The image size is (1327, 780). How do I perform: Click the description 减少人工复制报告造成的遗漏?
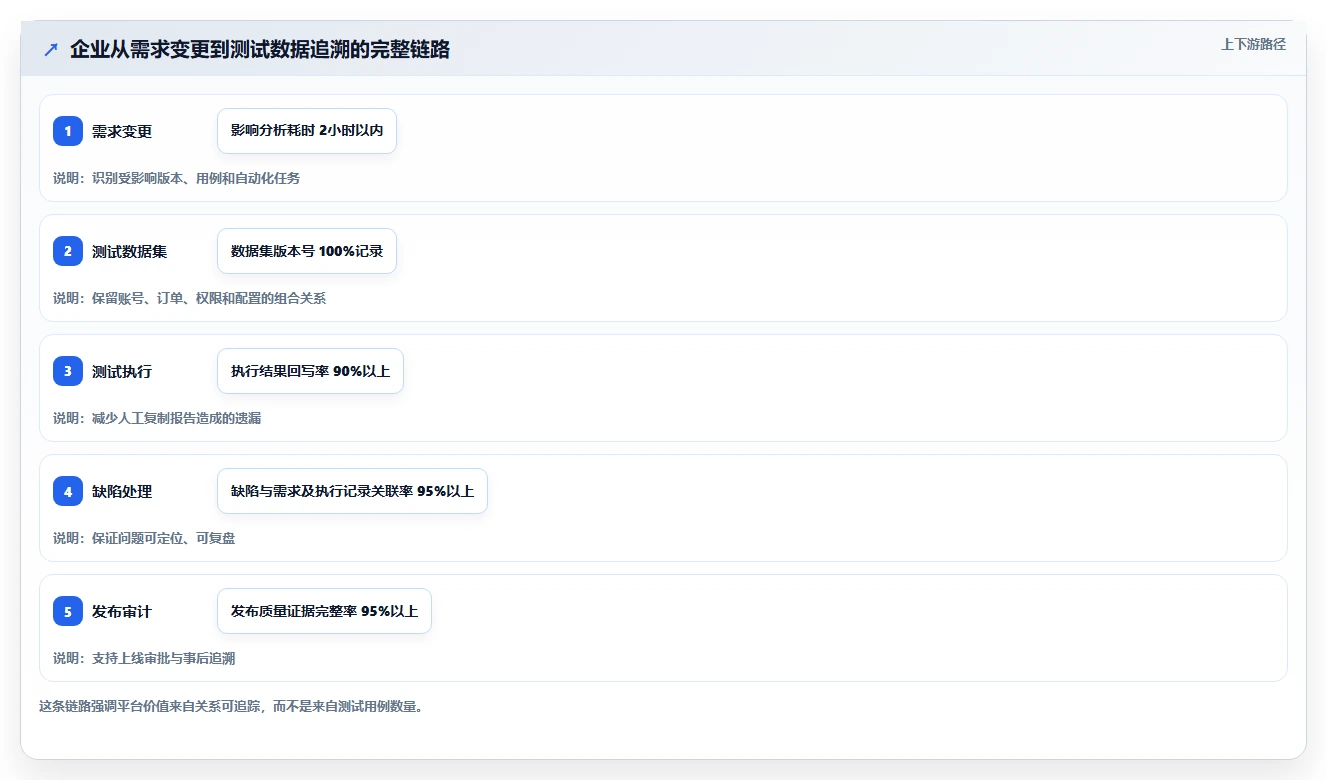(x=176, y=418)
